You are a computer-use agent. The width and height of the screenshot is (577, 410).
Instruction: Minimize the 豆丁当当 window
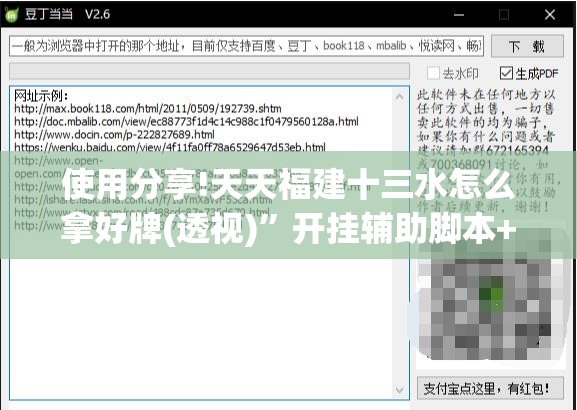tap(459, 15)
